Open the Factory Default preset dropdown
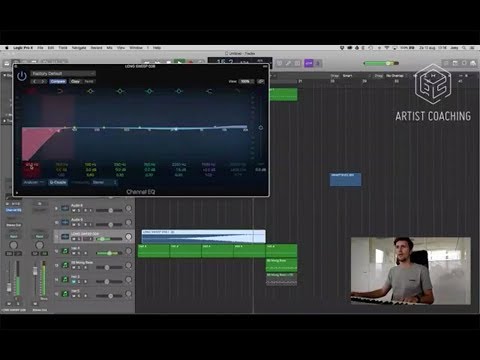The image size is (480, 360). point(63,73)
